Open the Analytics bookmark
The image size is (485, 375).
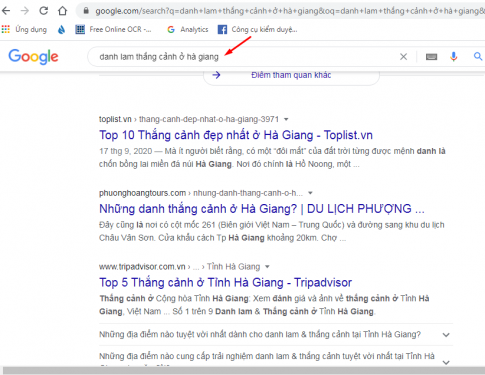pyautogui.click(x=188, y=30)
